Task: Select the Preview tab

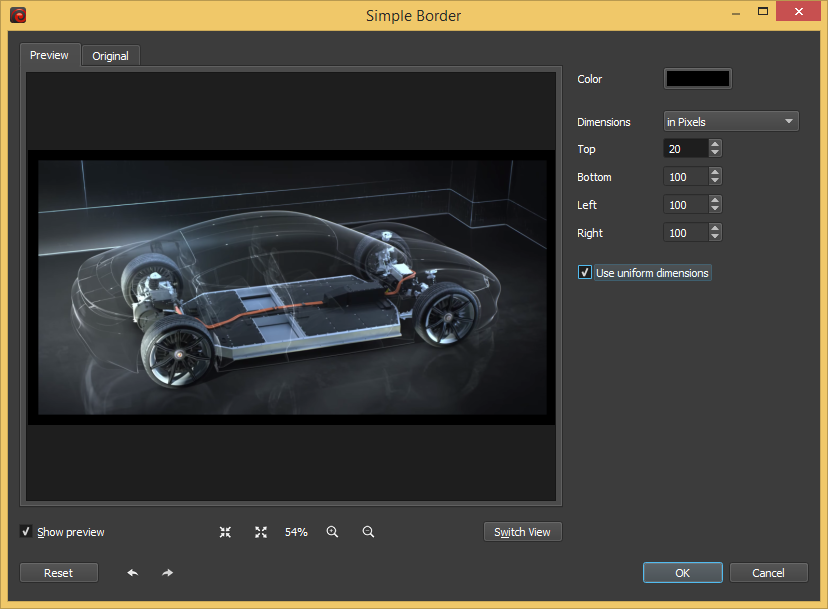Action: (49, 55)
